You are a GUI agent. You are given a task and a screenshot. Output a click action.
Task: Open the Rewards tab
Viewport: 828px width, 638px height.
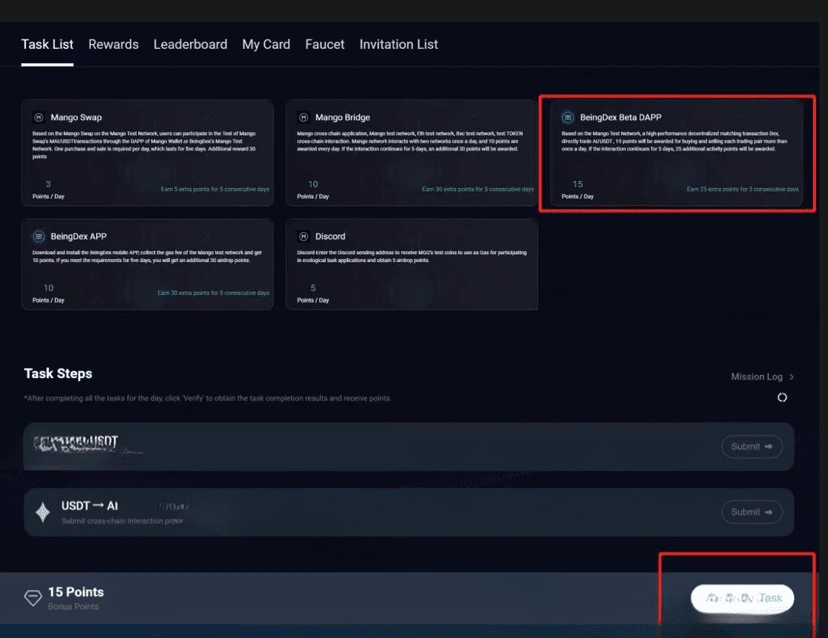pos(113,44)
